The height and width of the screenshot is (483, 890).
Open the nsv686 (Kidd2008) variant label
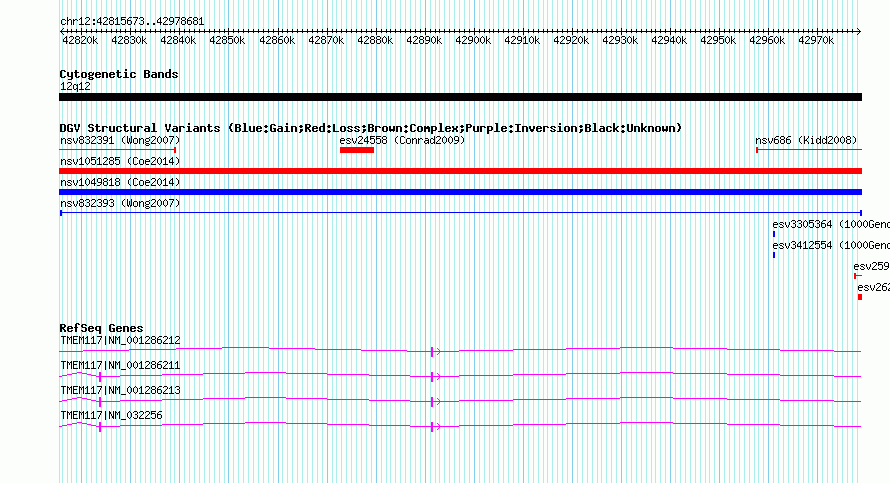point(806,140)
